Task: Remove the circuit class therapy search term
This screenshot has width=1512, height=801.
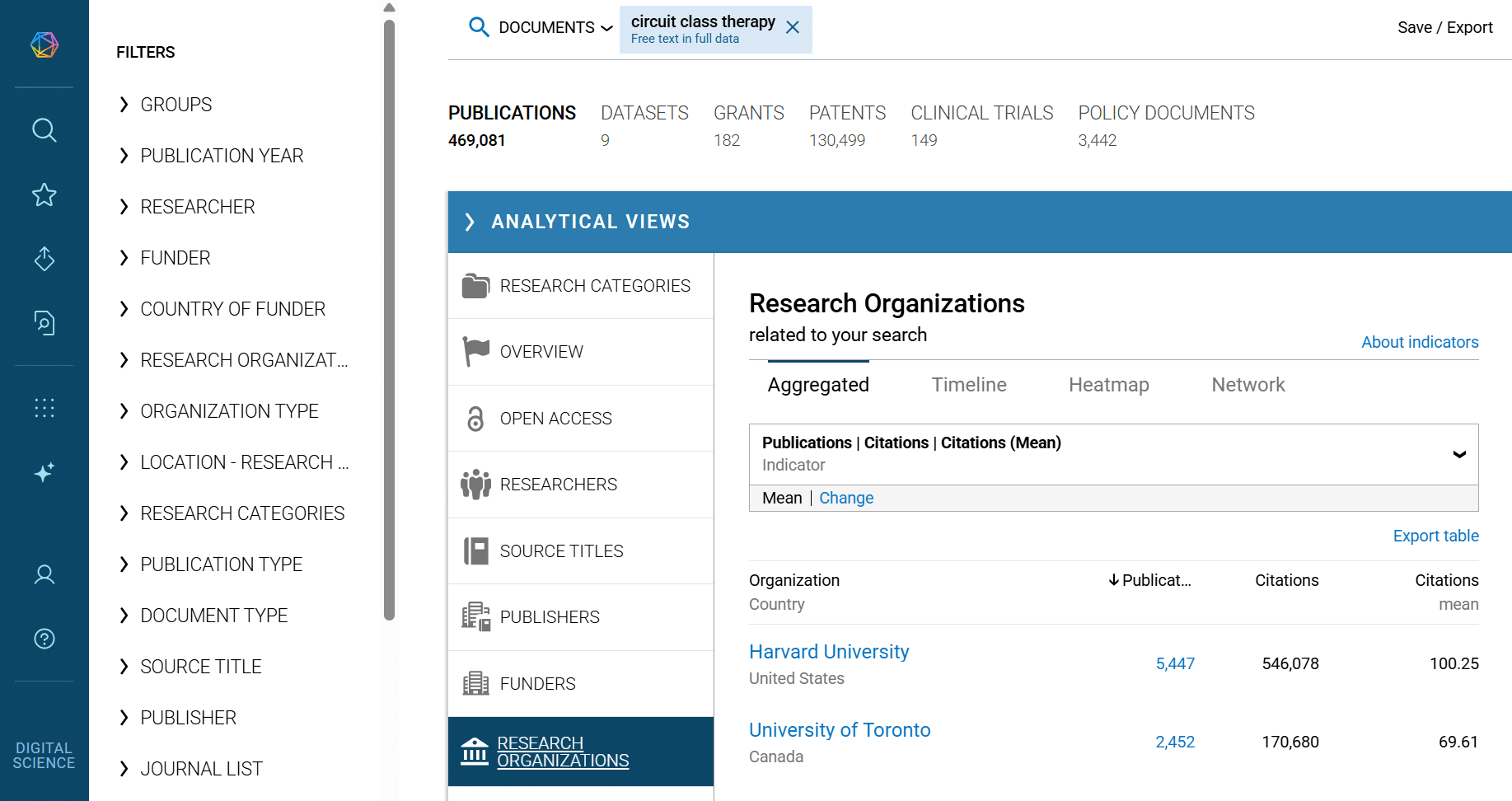Action: click(x=793, y=28)
